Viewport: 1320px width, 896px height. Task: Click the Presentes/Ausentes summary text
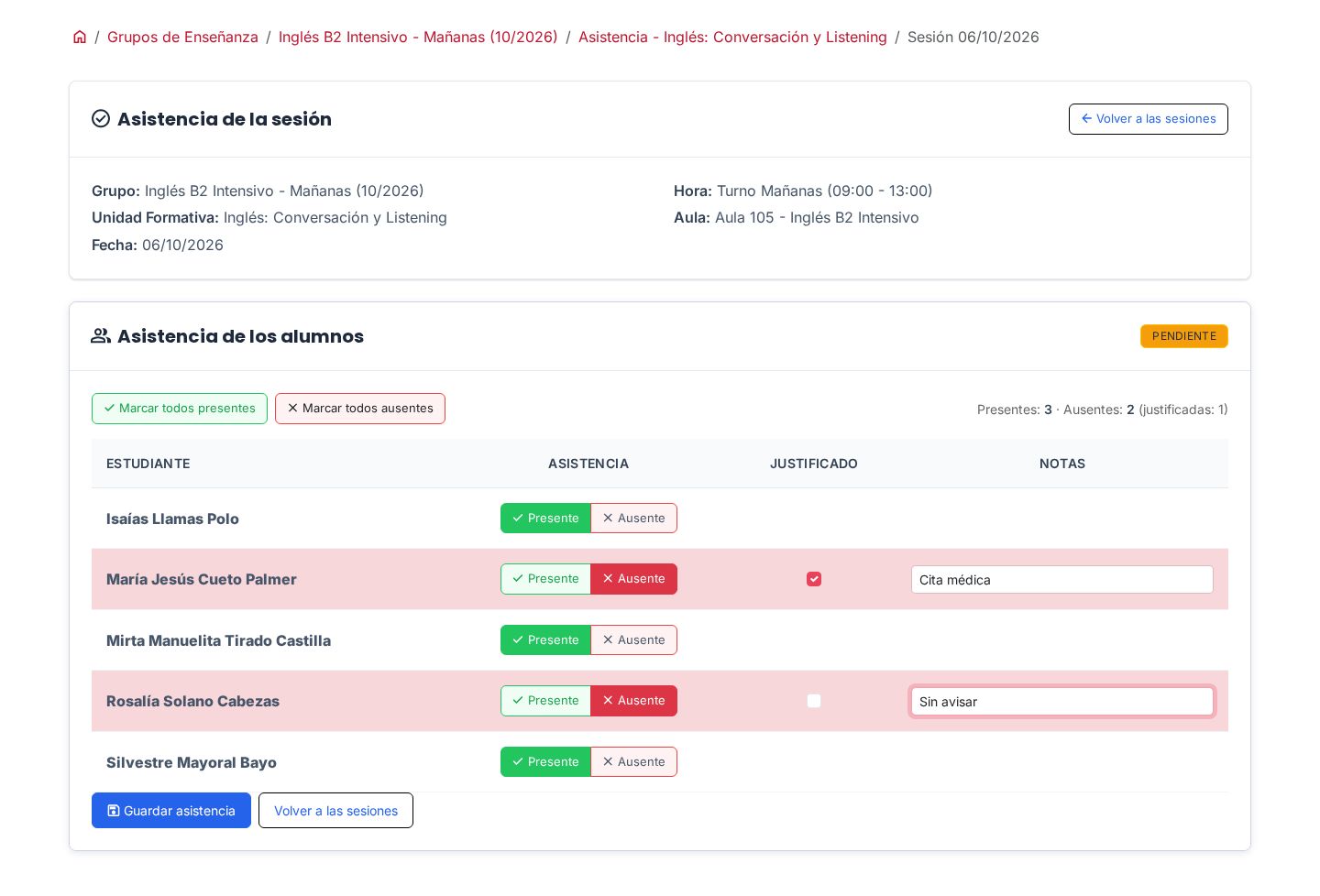[x=1103, y=410]
